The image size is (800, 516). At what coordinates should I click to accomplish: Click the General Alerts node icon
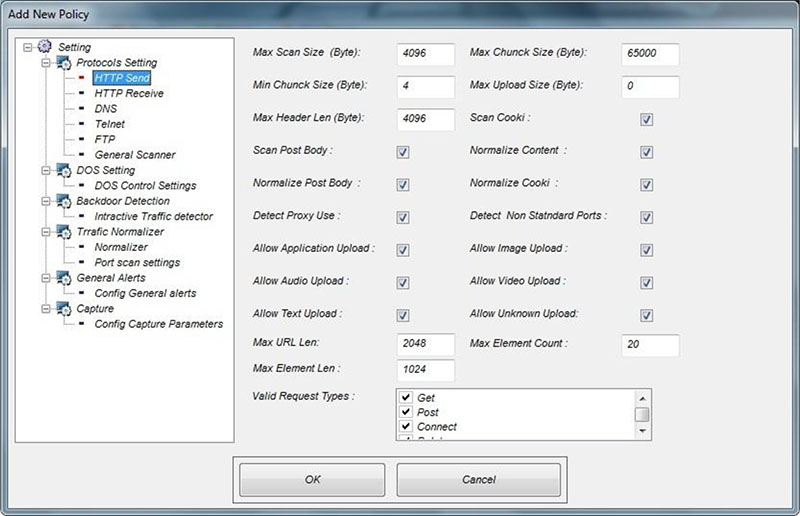64,278
